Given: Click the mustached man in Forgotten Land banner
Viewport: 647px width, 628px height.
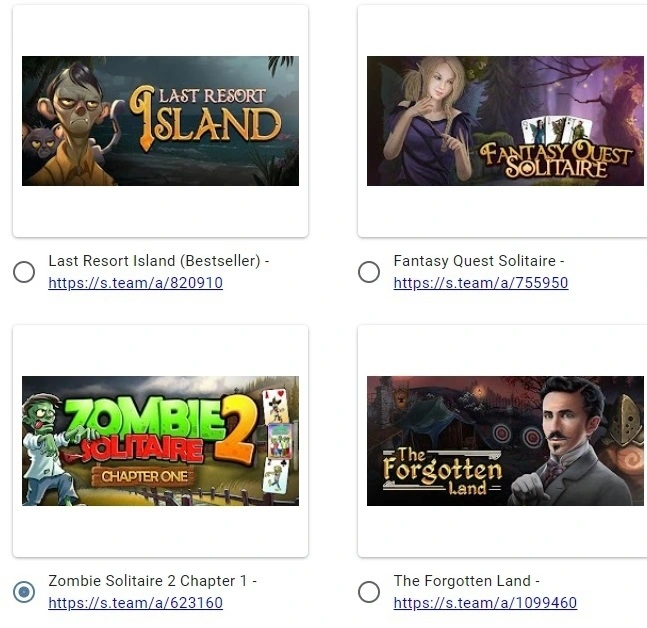Looking at the screenshot, I should [561, 444].
